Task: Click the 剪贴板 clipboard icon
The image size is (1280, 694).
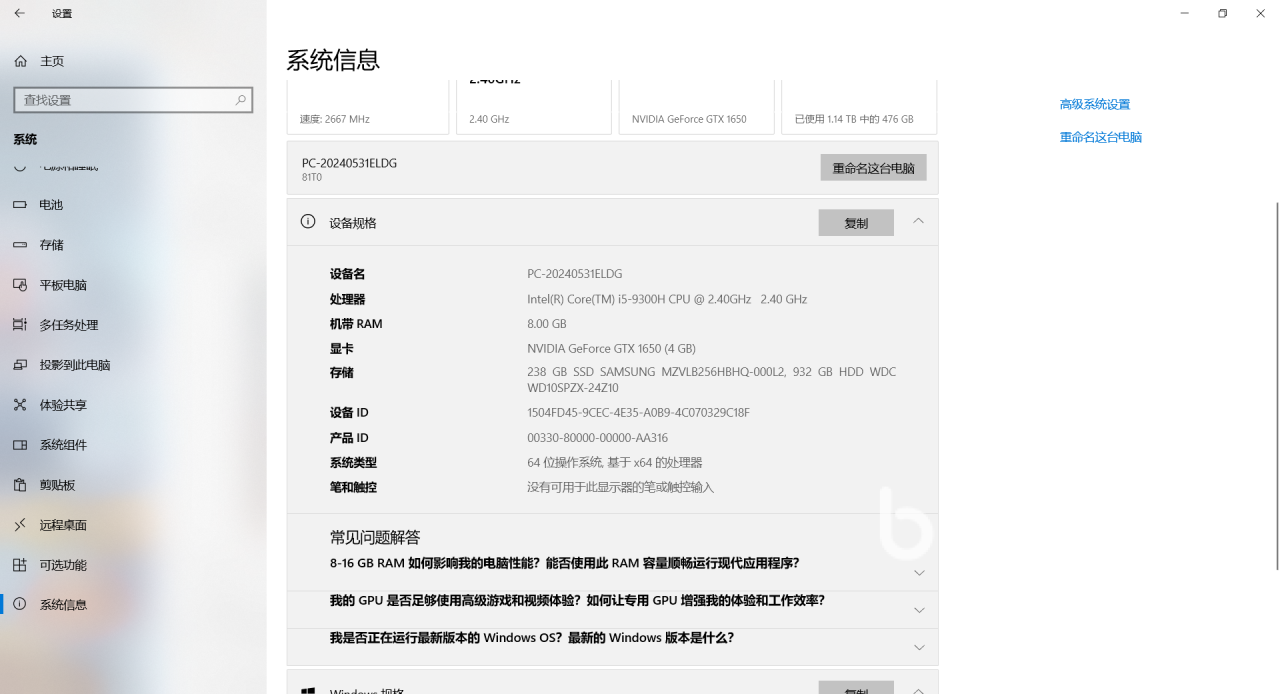Action: 20,485
